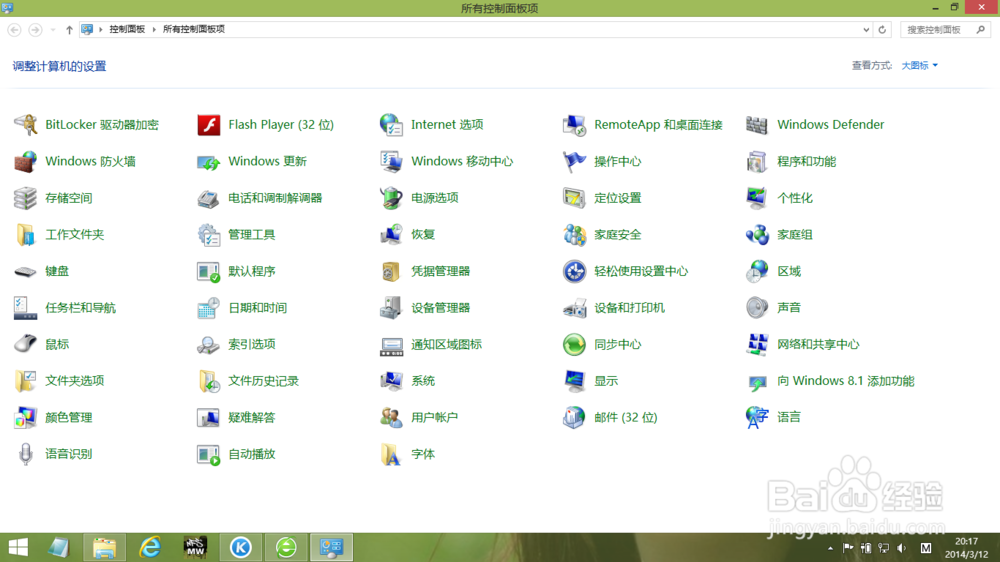Open Internet 选项 globe icon

click(x=391, y=124)
